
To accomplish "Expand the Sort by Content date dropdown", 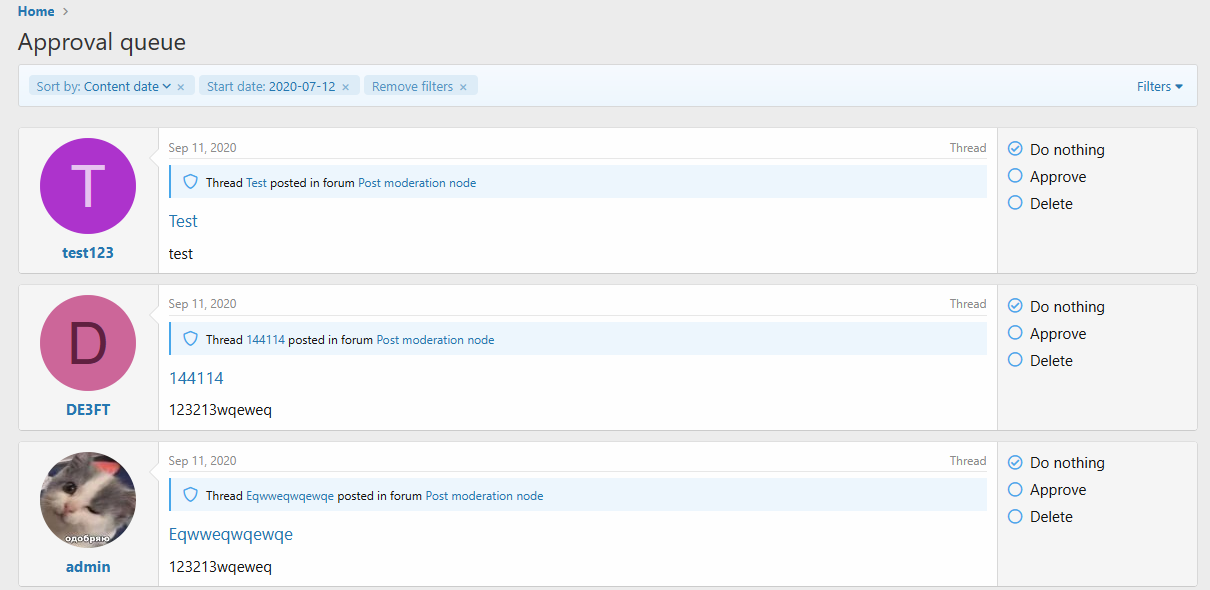I will [x=104, y=87].
